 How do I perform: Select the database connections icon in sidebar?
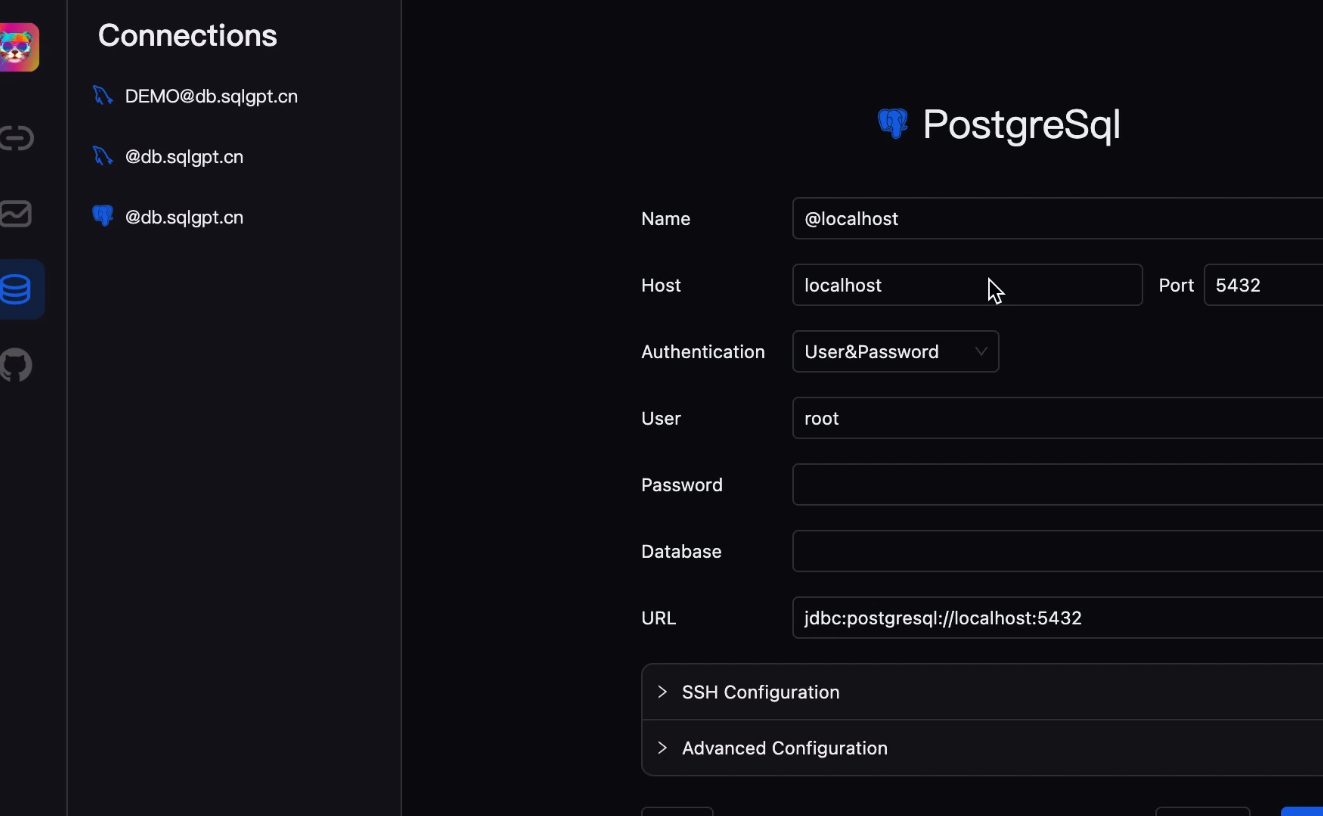[17, 290]
